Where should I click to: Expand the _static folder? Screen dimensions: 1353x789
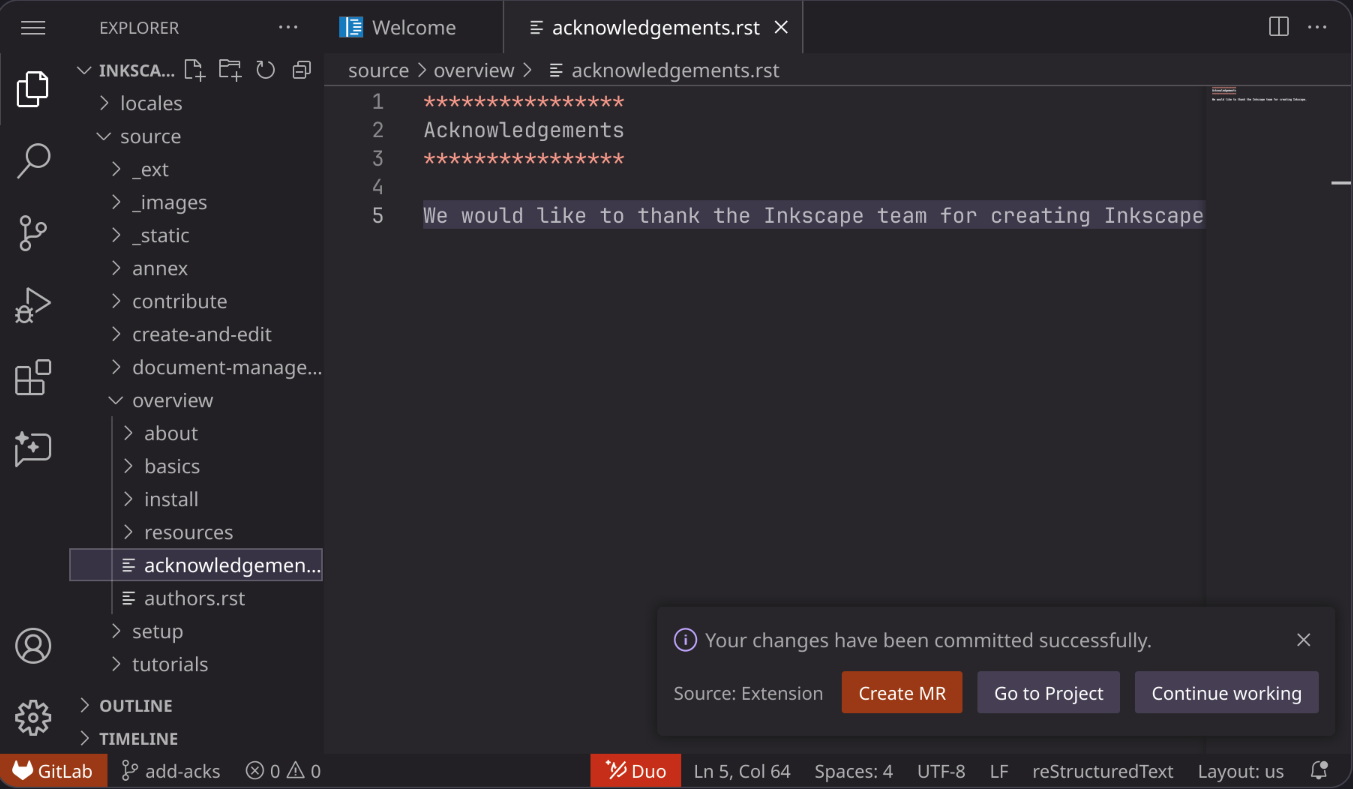point(196,235)
